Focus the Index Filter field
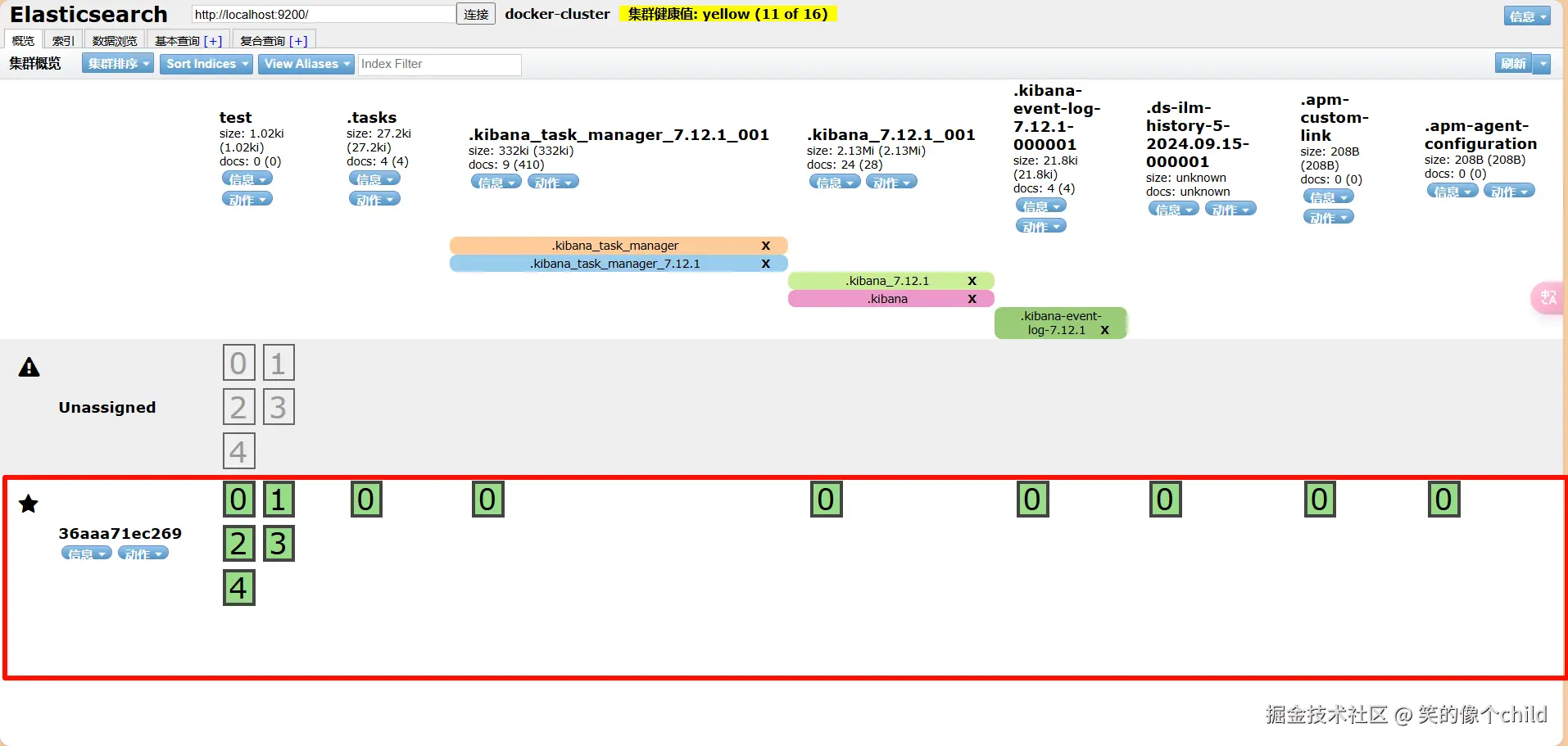Image resolution: width=1568 pixels, height=746 pixels. coord(440,64)
